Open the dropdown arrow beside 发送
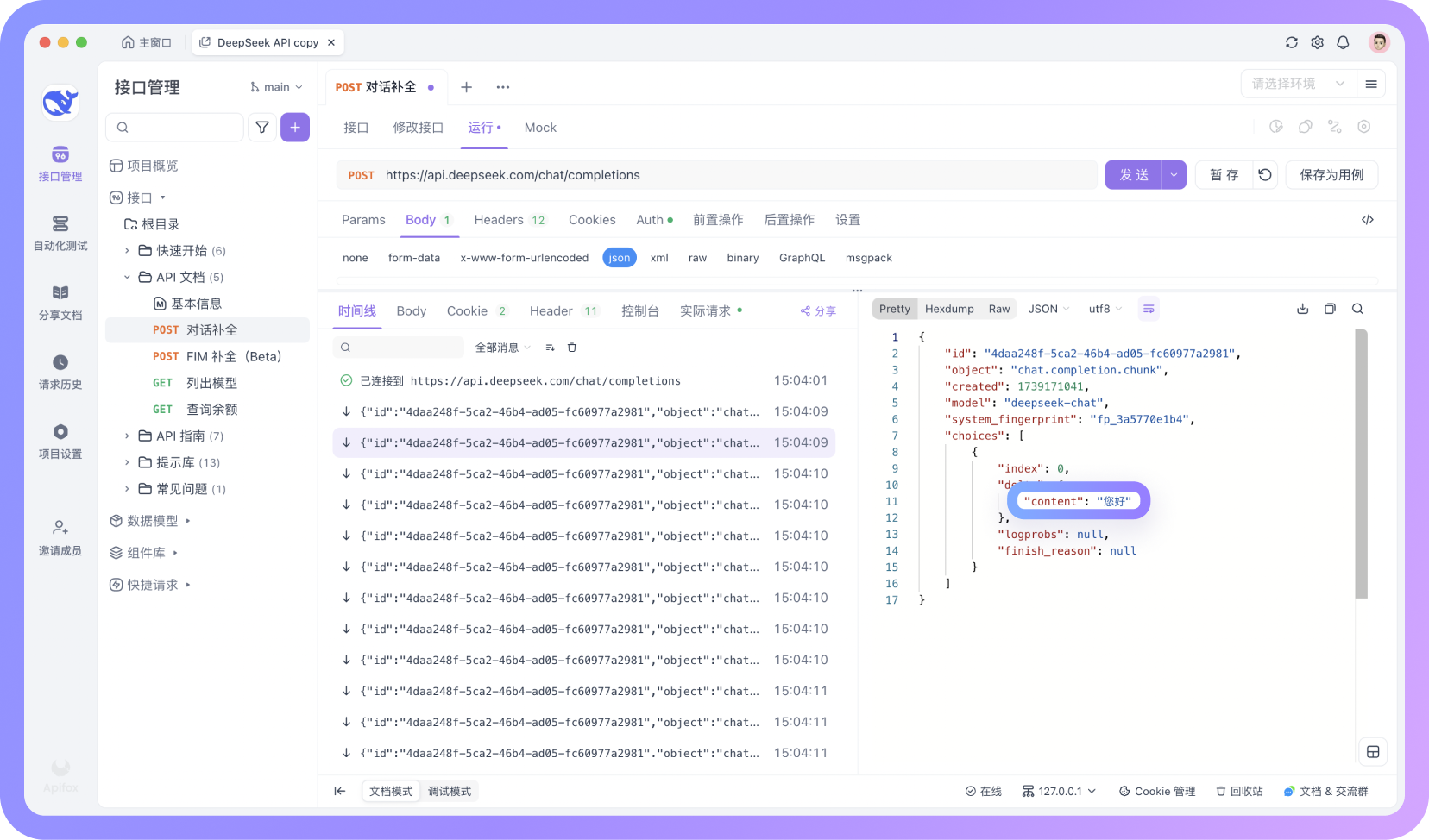Image resolution: width=1429 pixels, height=840 pixels. tap(1174, 175)
